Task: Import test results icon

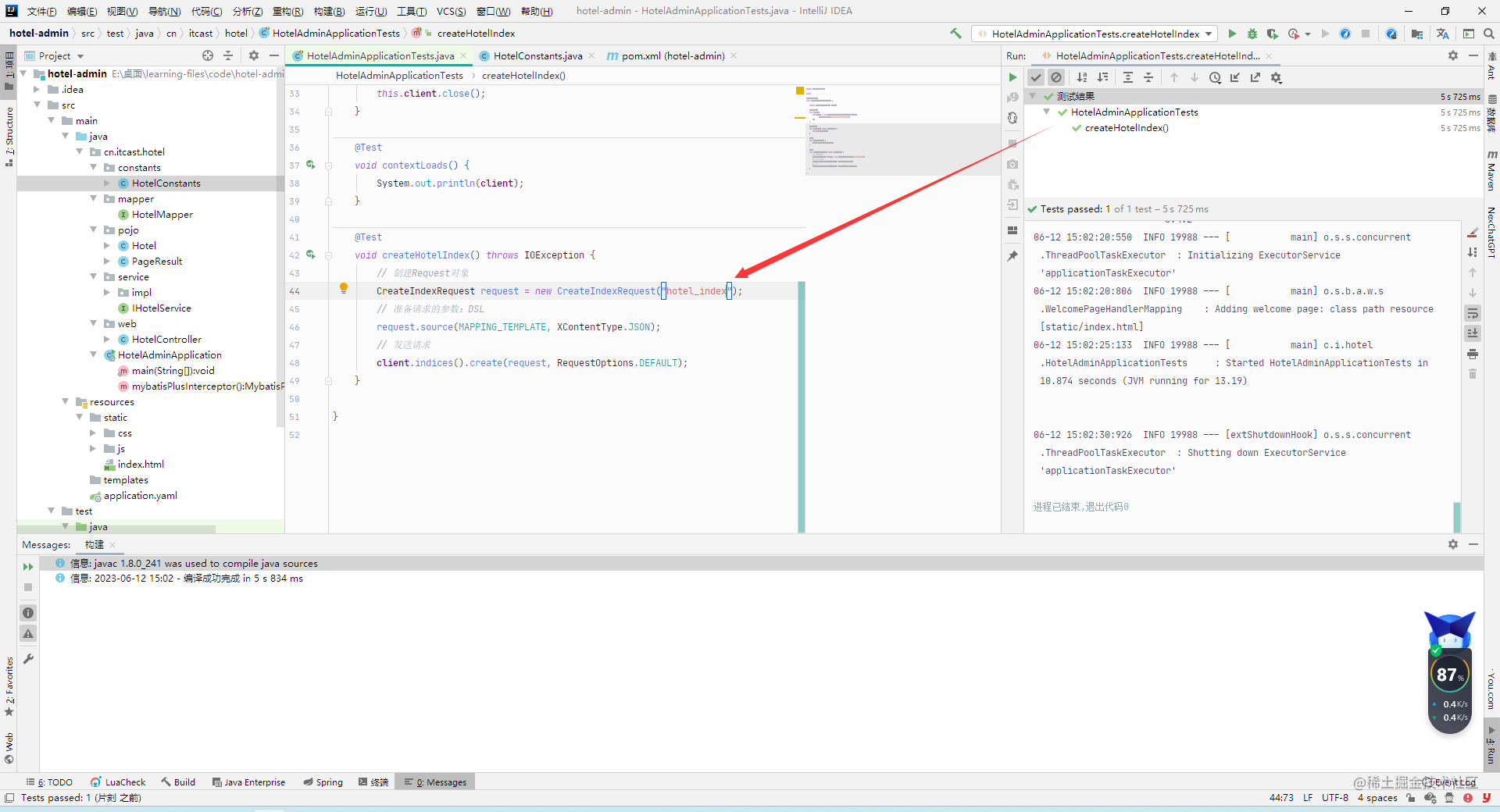Action: (1235, 77)
